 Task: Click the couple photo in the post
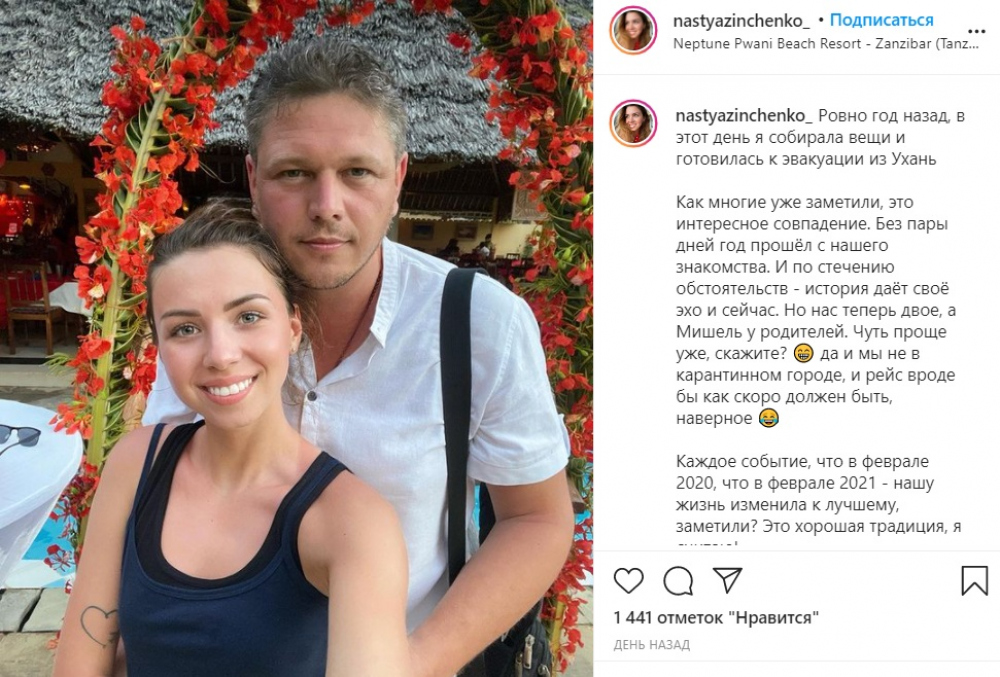tap(297, 338)
